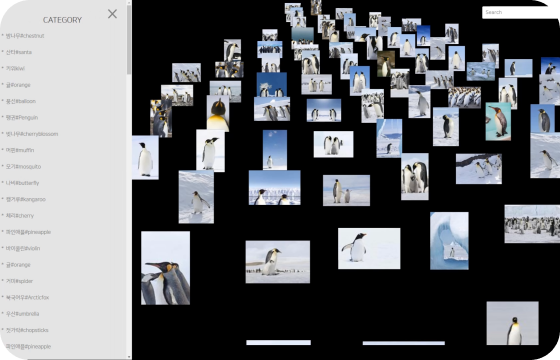Screen dimensions: 560x360
Task: Close the CATEGORY panel with the X icon
Action: click(x=112, y=14)
